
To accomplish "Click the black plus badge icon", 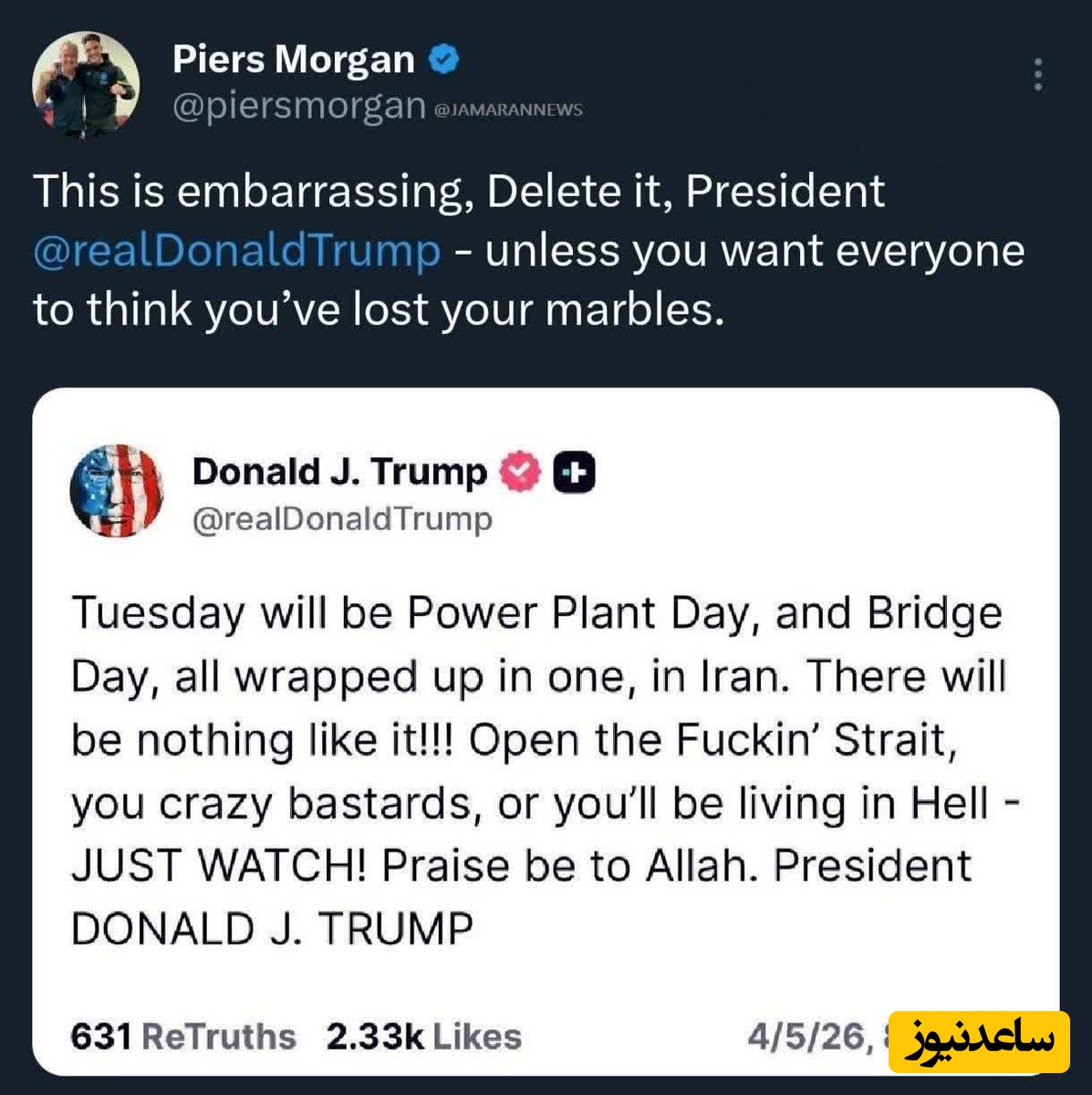I will pos(574,473).
